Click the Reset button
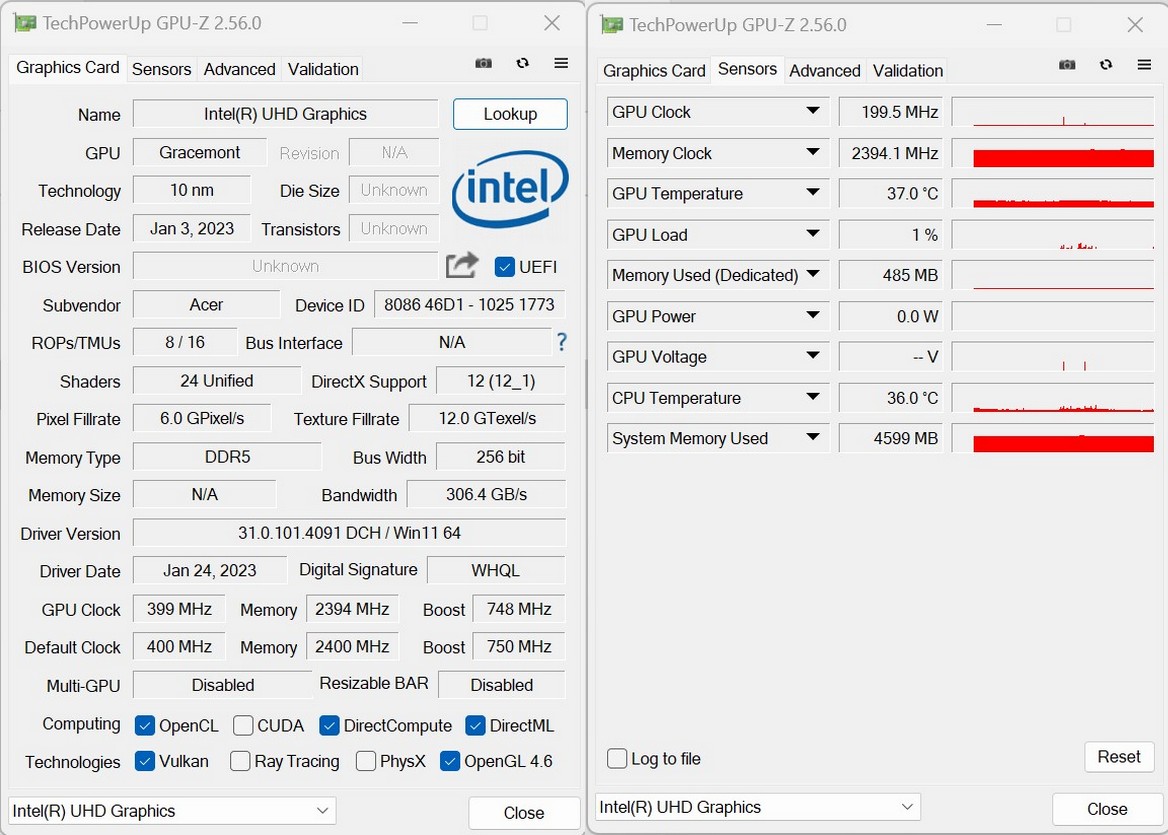1168x835 pixels. [x=1119, y=757]
